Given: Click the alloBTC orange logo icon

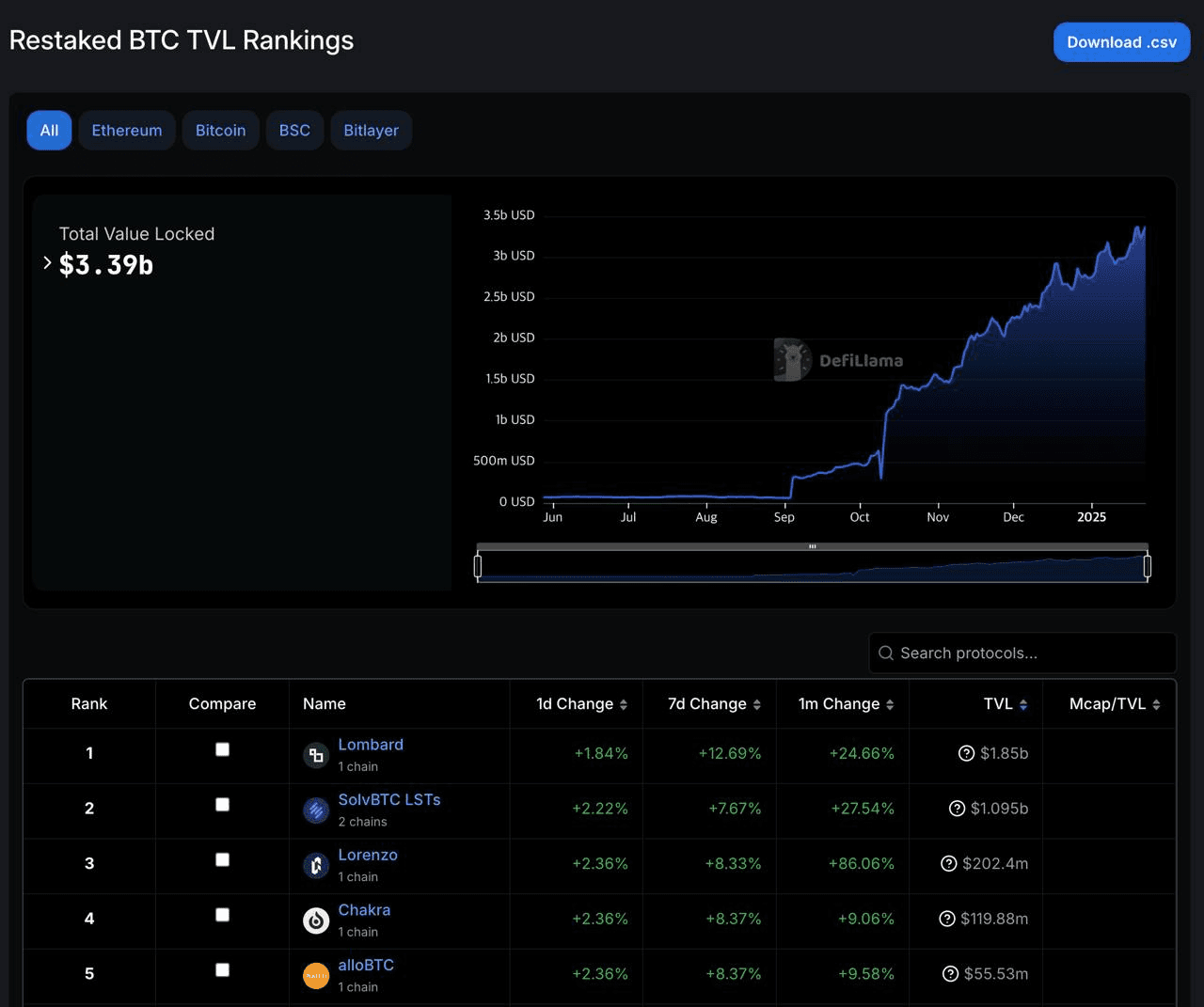Looking at the screenshot, I should coord(316,976).
